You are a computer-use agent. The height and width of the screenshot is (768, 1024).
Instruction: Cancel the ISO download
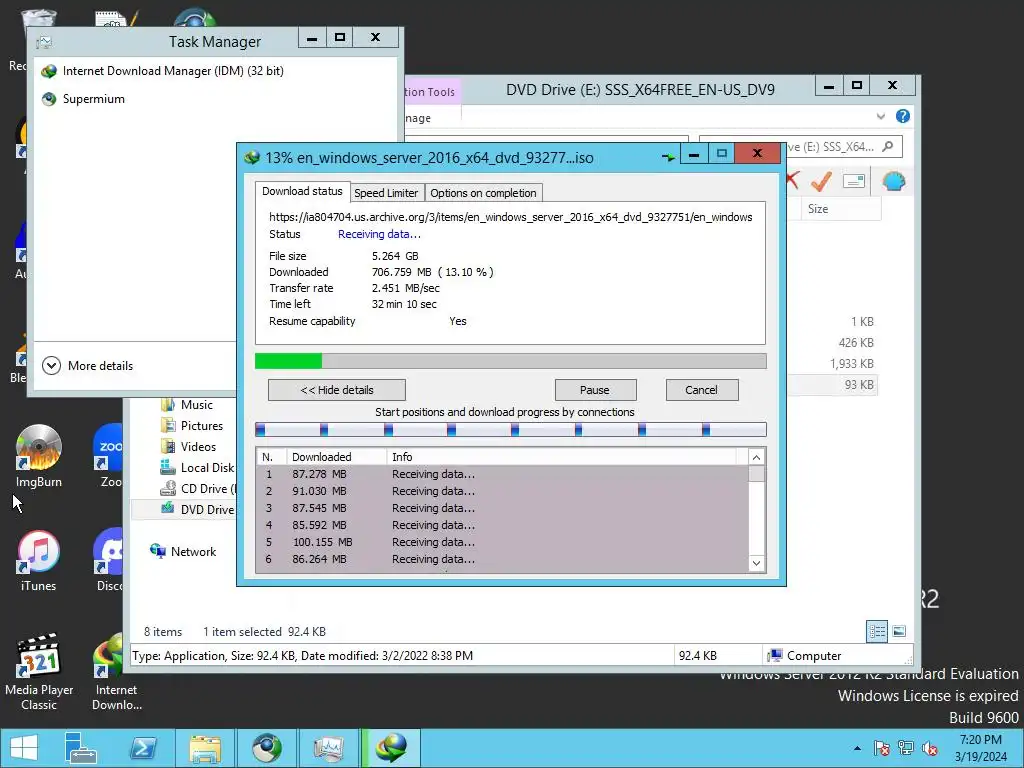coord(702,390)
